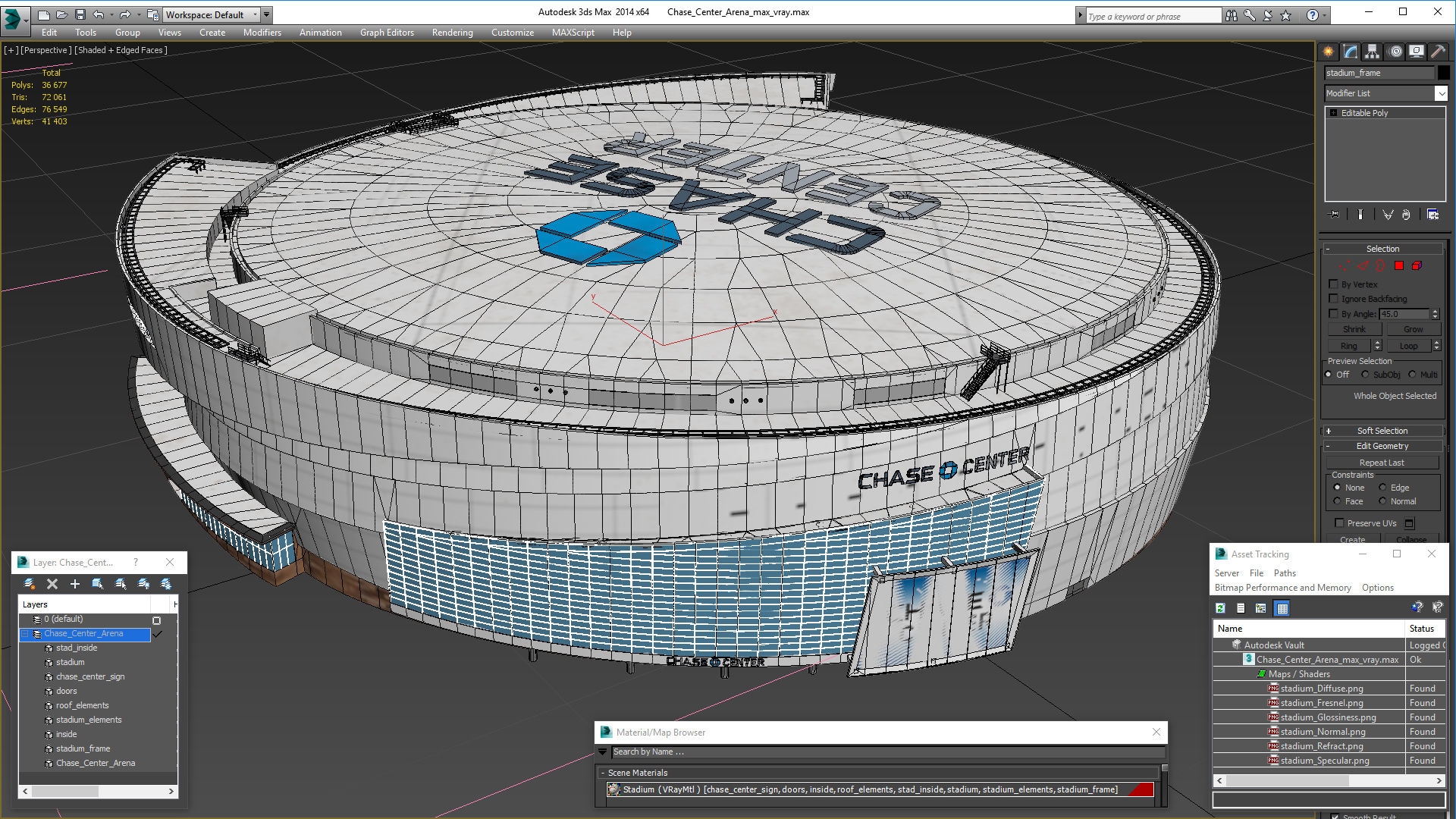Select Polygon sub-object level icon
Screen dimensions: 1456x819
(1399, 265)
